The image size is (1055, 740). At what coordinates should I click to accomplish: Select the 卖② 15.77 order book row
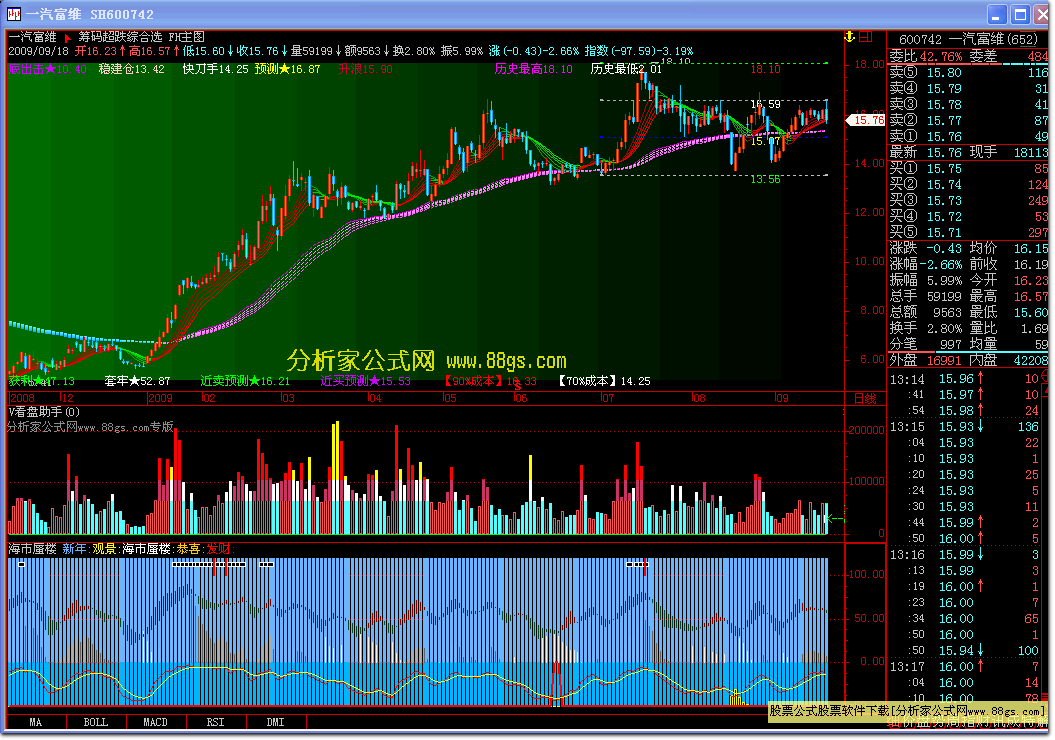968,120
